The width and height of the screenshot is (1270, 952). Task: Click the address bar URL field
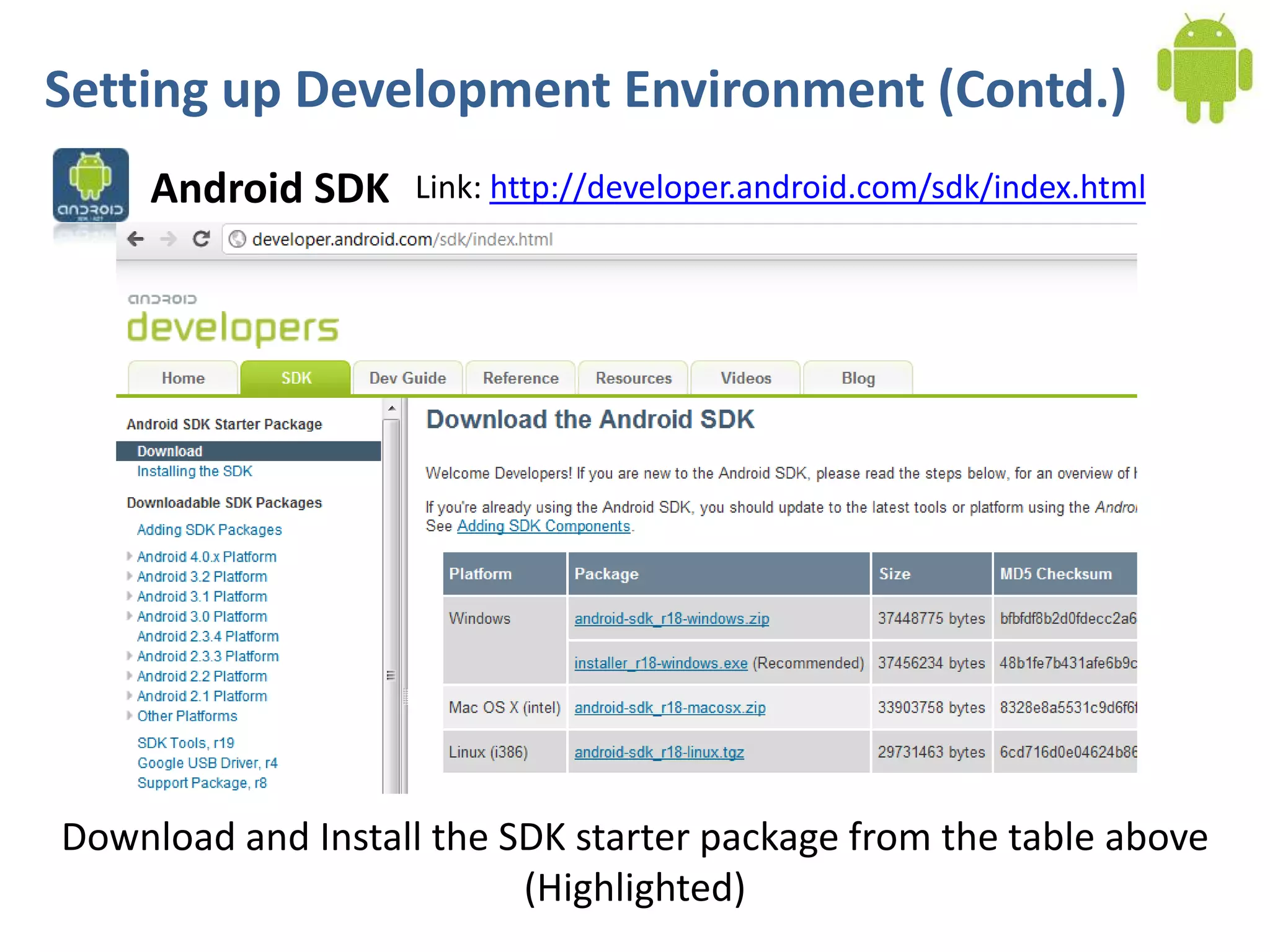679,239
